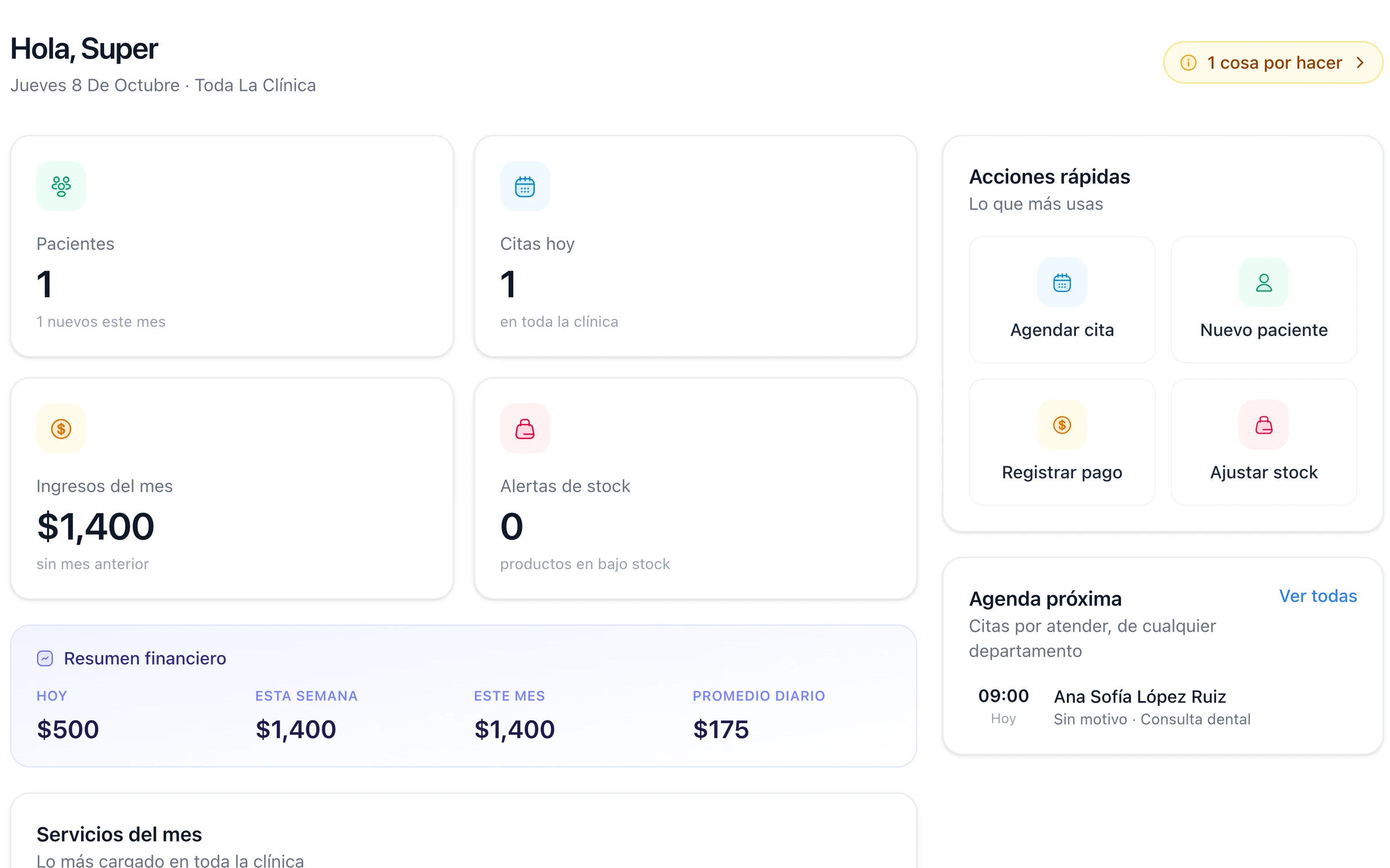Click the blue calendar icon in Citas hoy
The height and width of the screenshot is (868, 1390).
coord(525,186)
